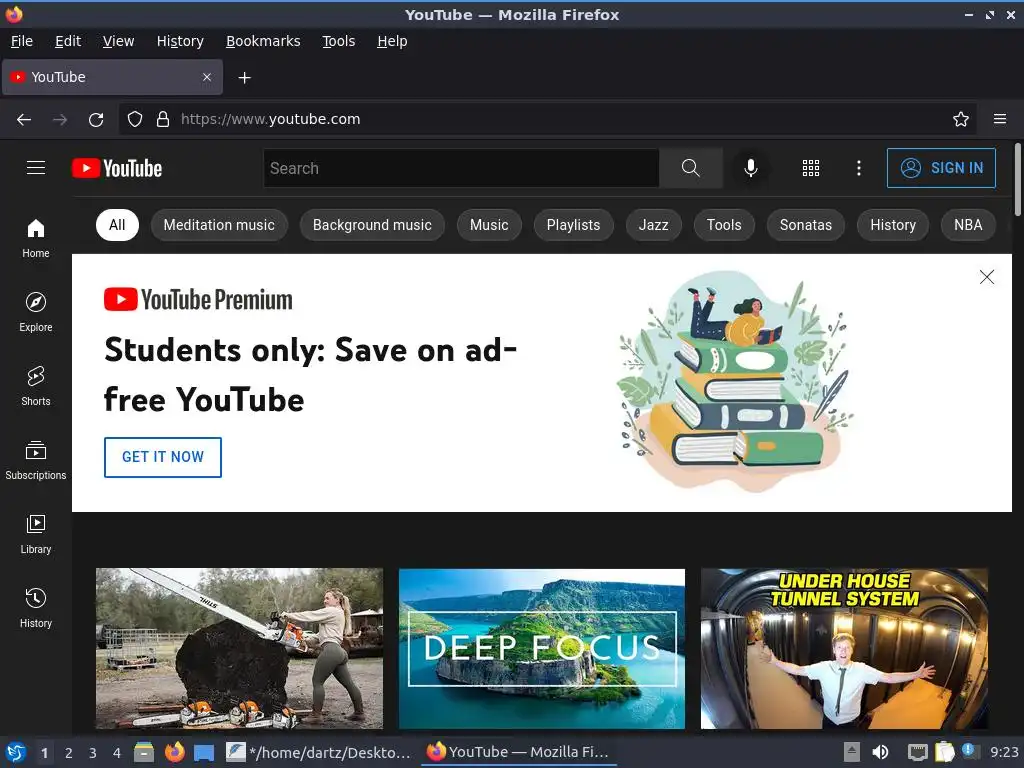
Task: Click the YouTube logo
Action: 117,168
